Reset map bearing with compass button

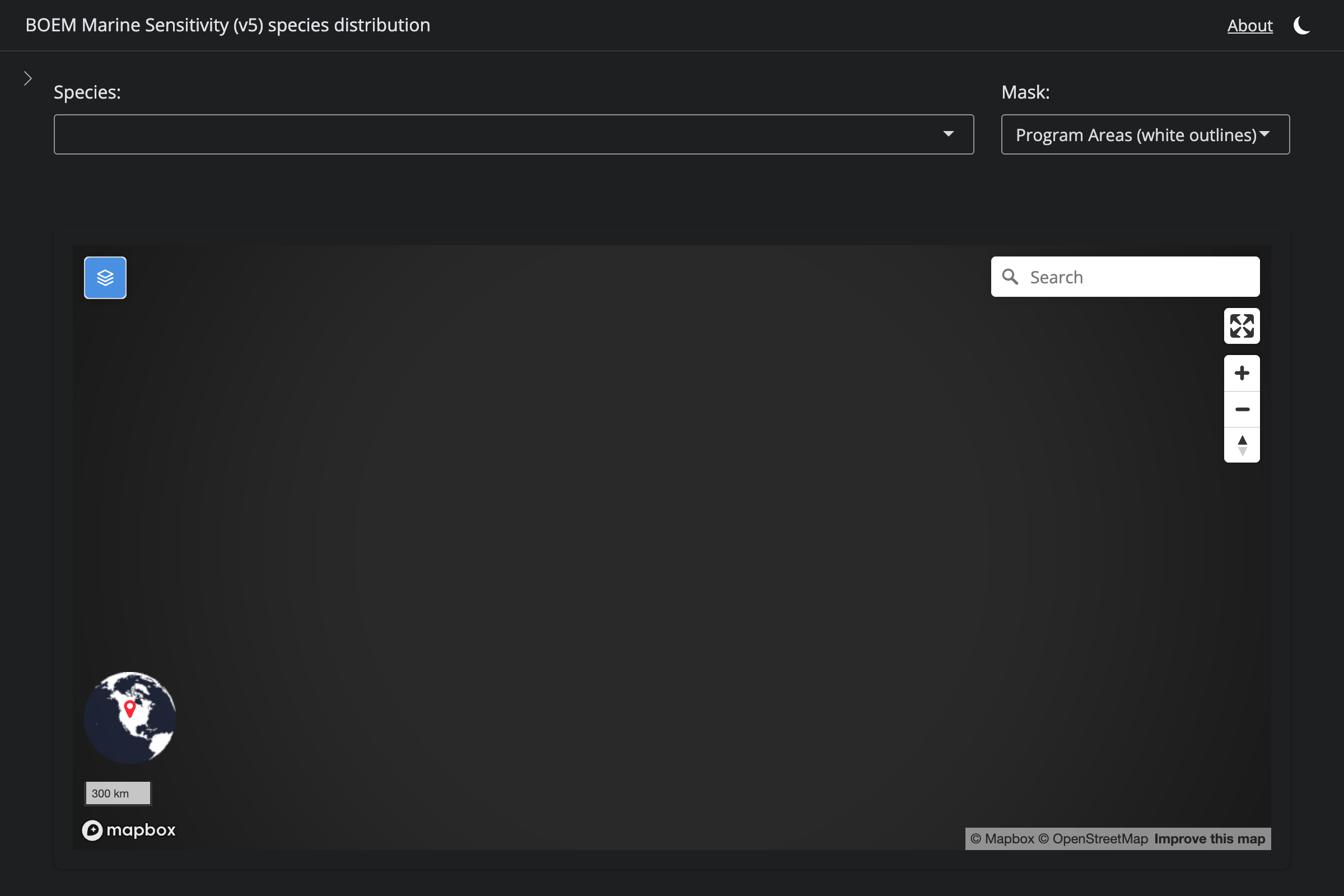1241,445
